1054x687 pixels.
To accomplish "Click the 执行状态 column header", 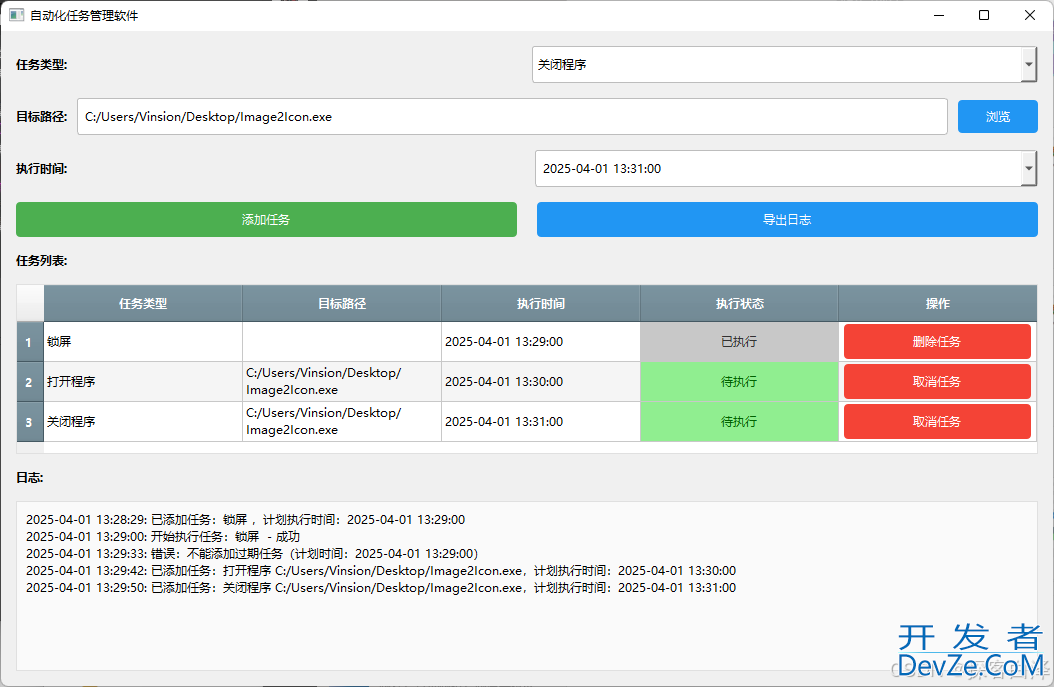I will click(739, 304).
